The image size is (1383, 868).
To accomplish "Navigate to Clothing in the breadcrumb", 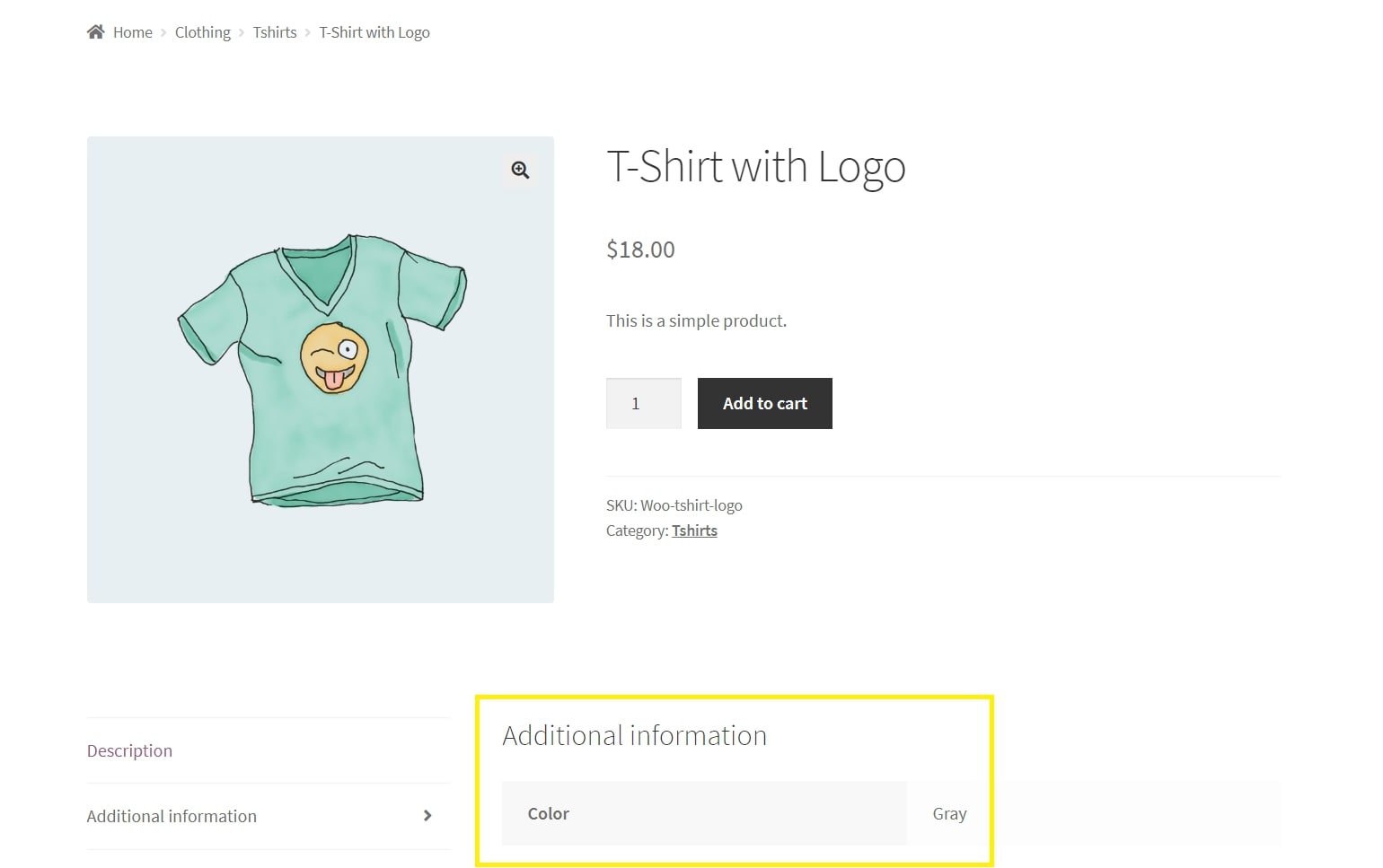I will (x=202, y=31).
